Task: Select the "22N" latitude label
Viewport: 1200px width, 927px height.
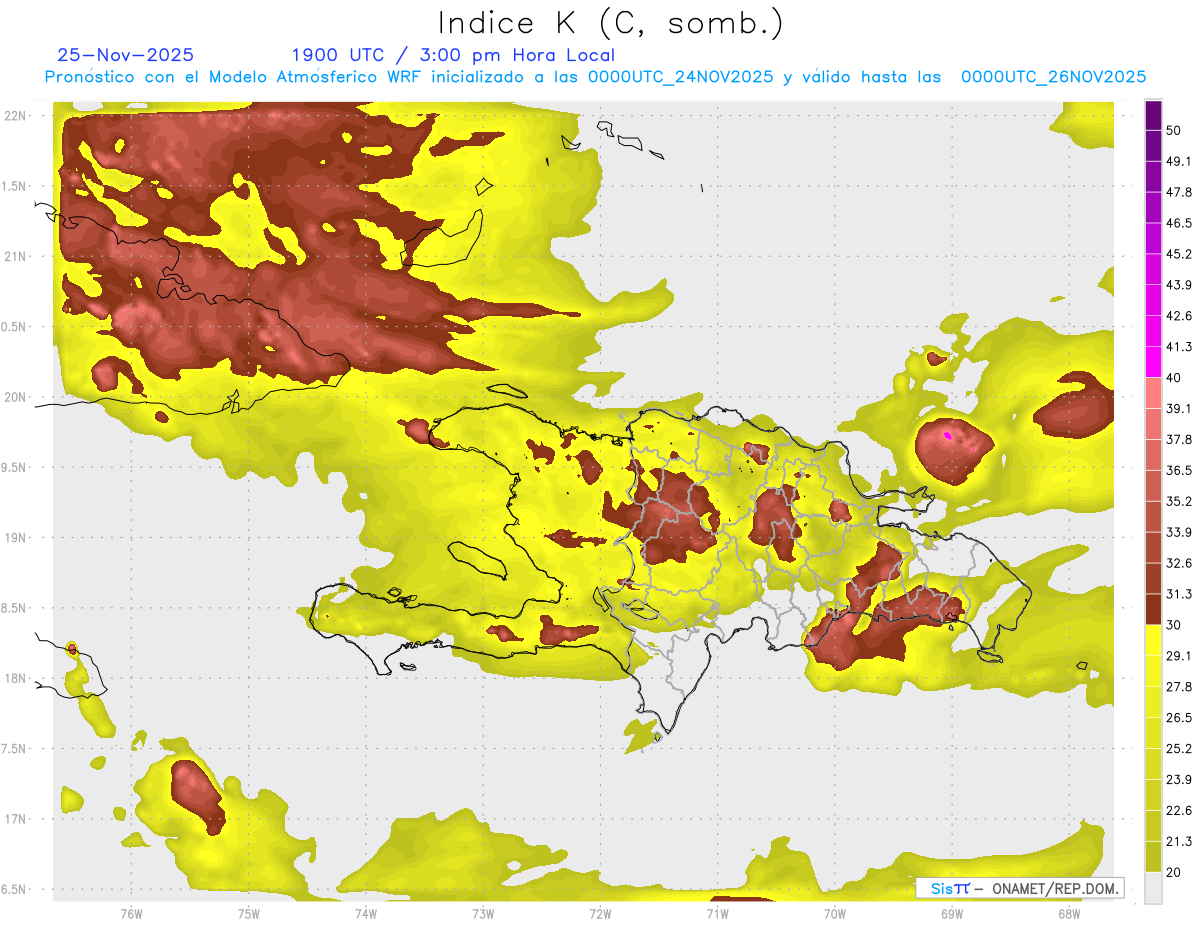Action: coord(15,115)
